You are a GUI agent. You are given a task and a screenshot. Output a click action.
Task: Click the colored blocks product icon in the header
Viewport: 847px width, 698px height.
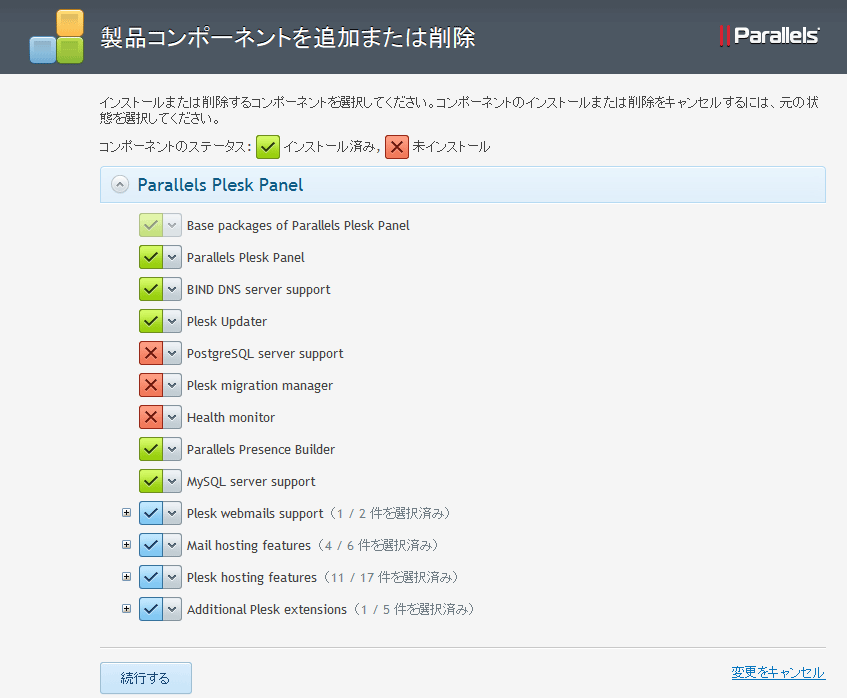tap(56, 37)
